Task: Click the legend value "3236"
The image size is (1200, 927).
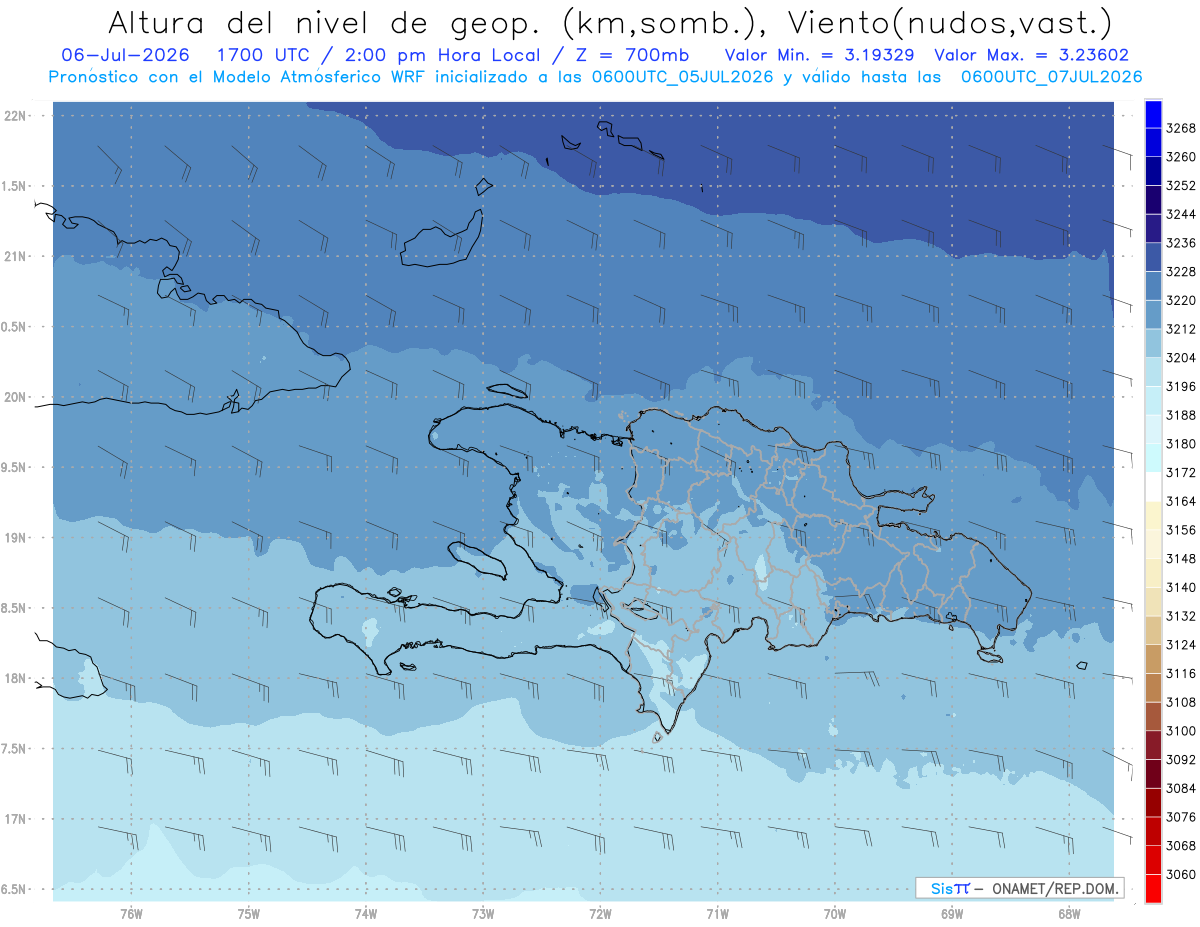Action: [1181, 243]
